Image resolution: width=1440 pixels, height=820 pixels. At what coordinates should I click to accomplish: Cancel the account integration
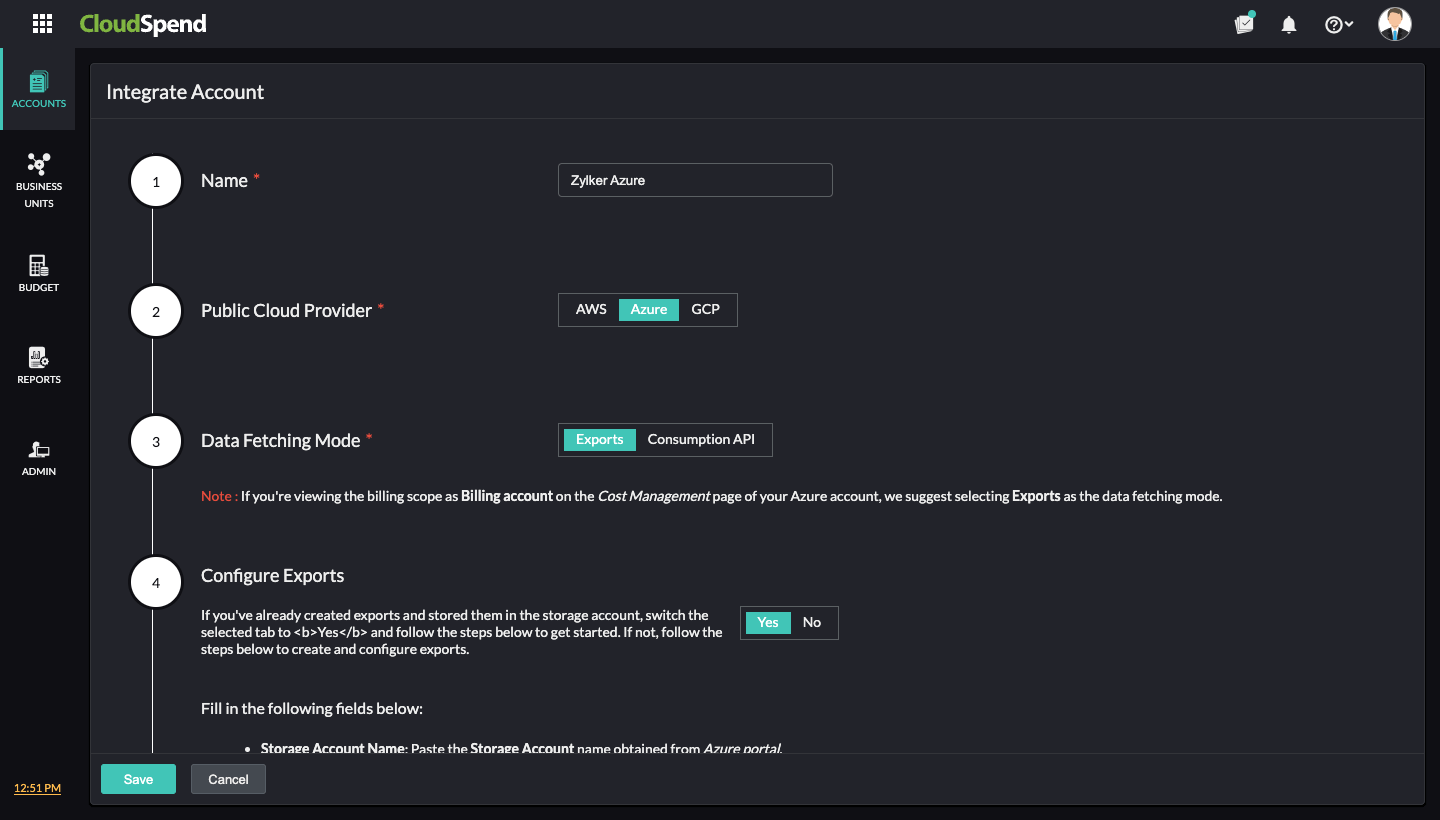coord(228,779)
